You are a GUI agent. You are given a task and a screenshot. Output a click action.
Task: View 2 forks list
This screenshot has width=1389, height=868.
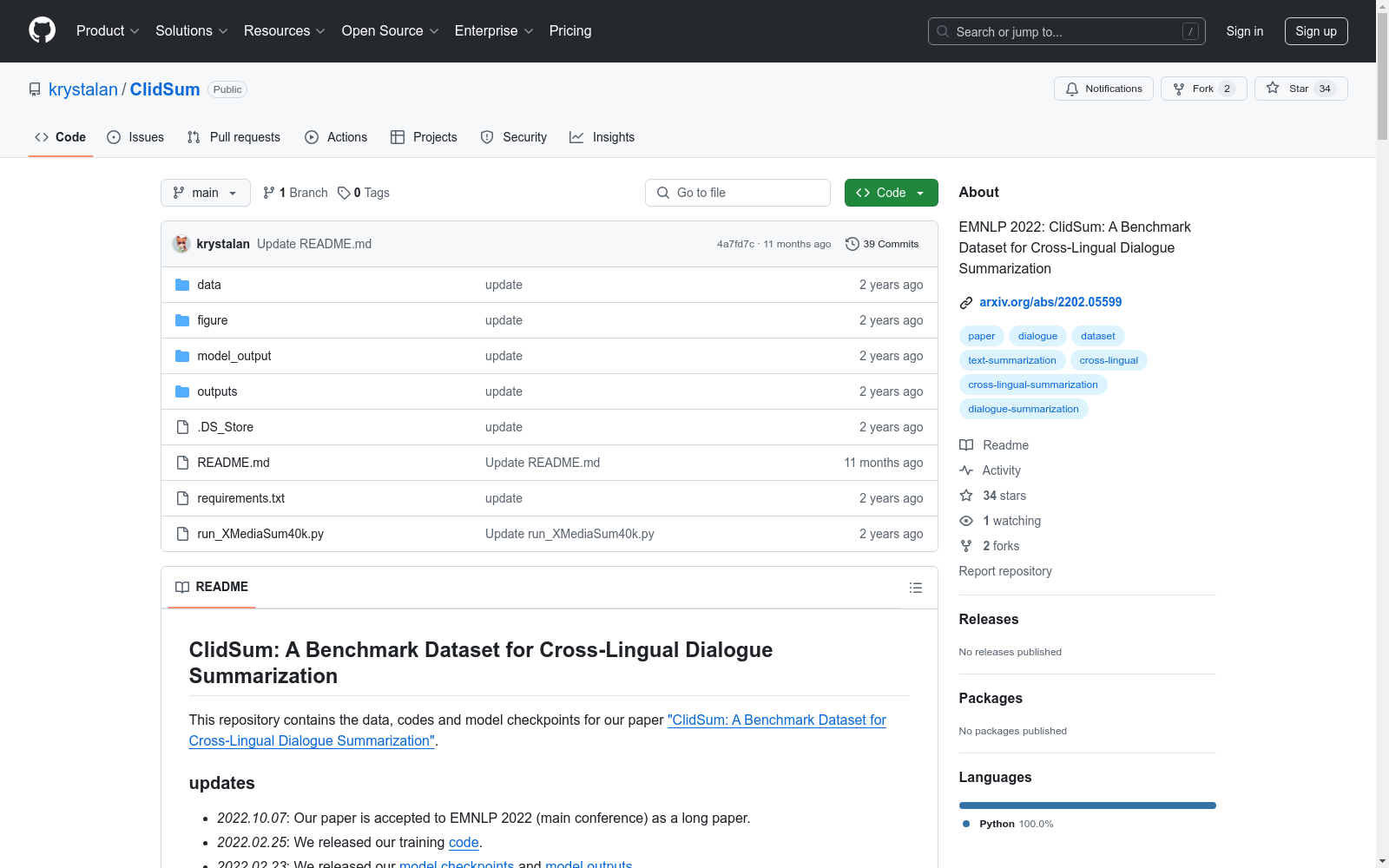[990, 546]
